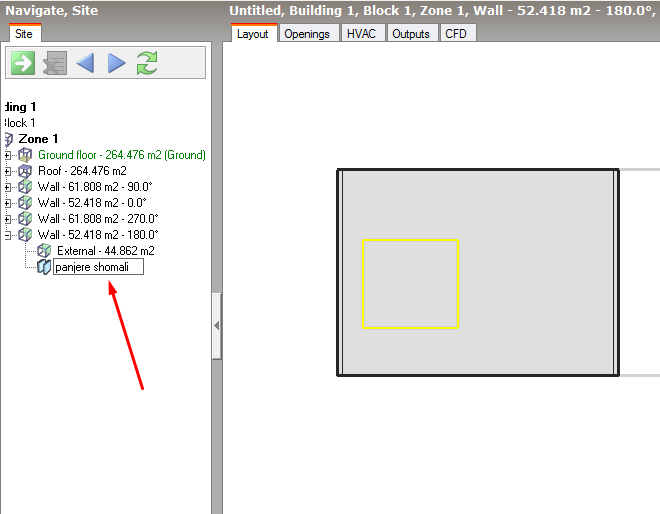This screenshot has height=514, width=660.
Task: Collapse the Wall 52.418 m2 180.0° node
Action: [x=7, y=235]
